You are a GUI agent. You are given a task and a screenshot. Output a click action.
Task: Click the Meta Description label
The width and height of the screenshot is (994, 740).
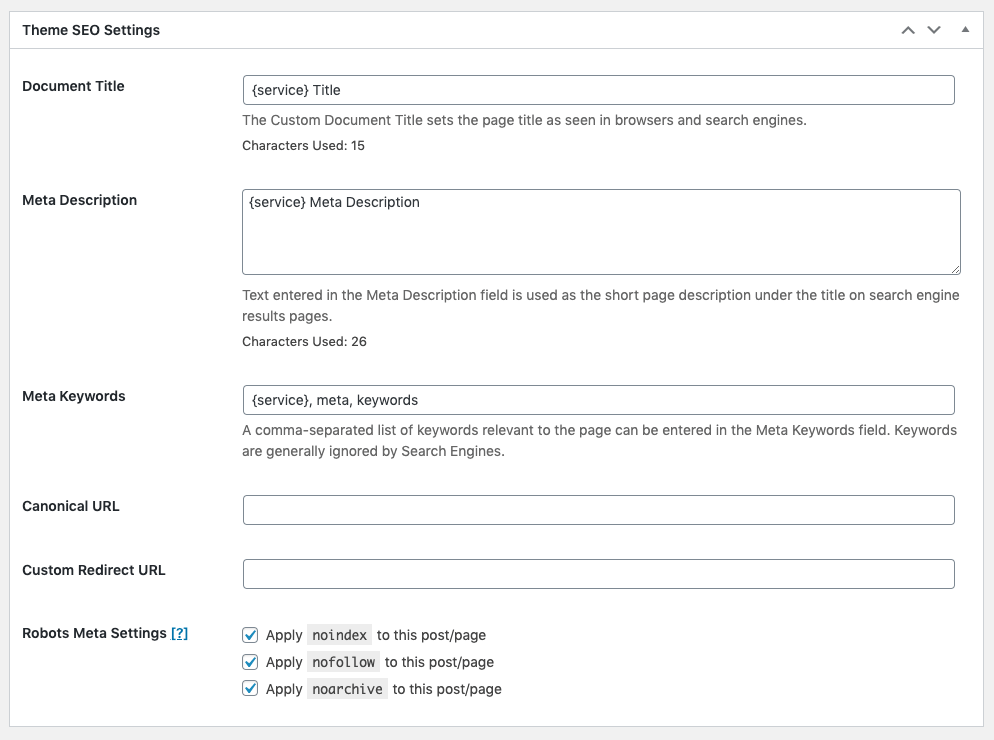[80, 200]
